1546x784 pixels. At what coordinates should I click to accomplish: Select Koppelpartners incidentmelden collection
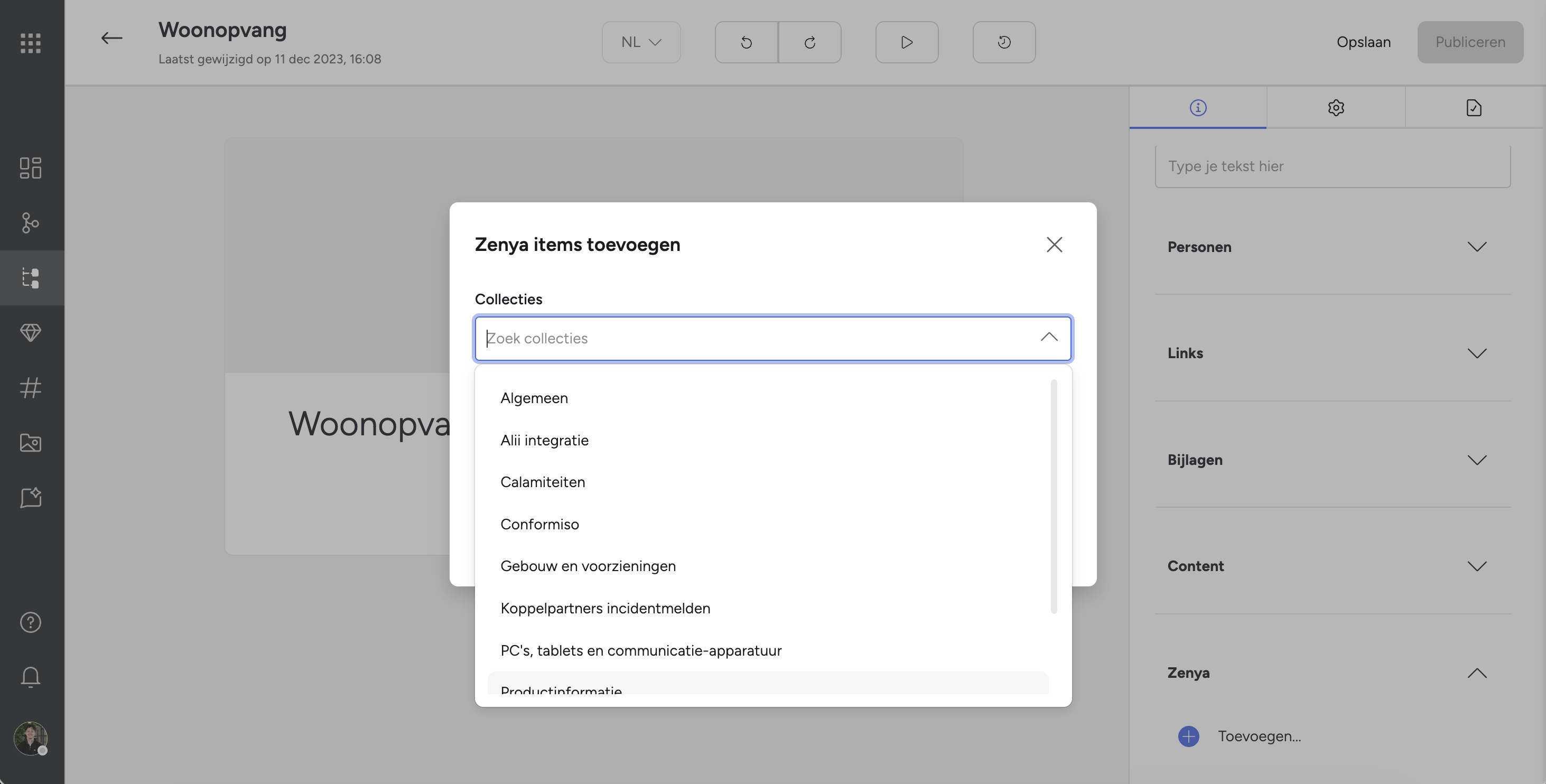click(768, 609)
